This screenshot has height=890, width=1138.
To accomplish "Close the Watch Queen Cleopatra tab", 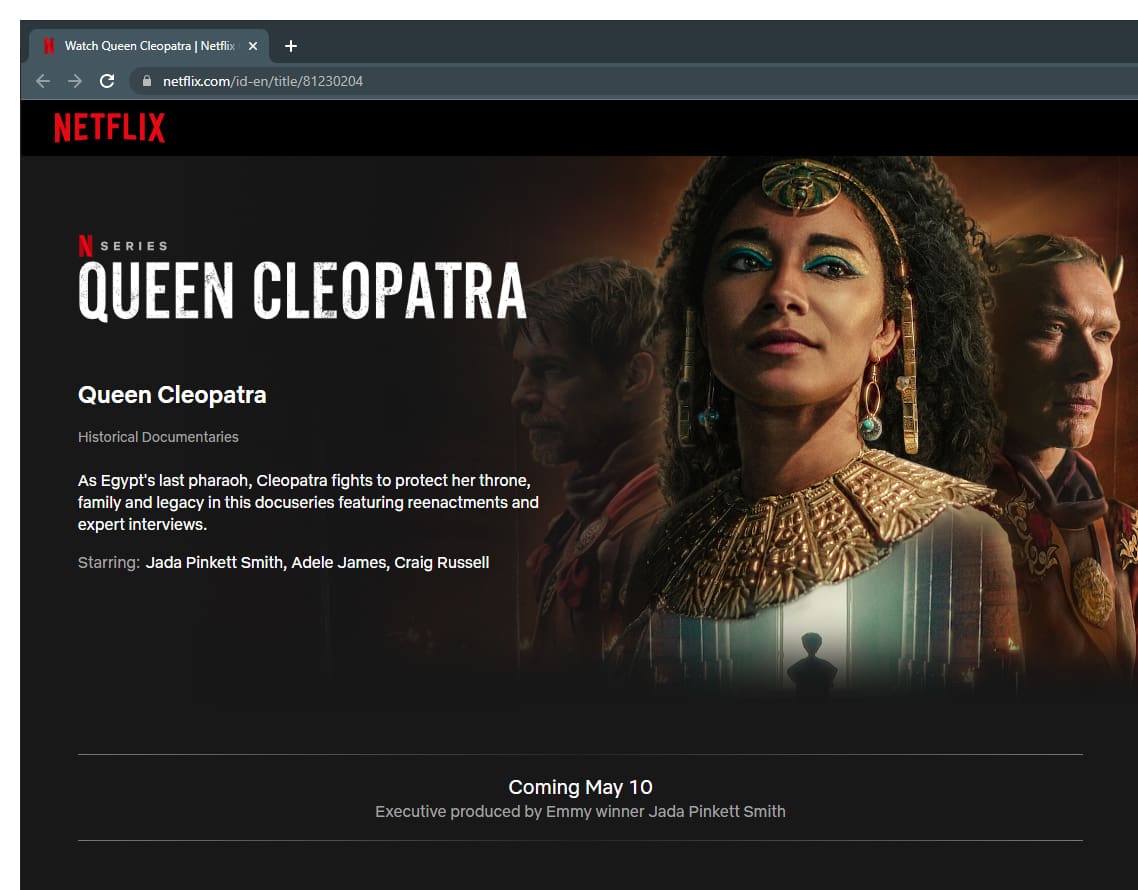I will coord(253,46).
